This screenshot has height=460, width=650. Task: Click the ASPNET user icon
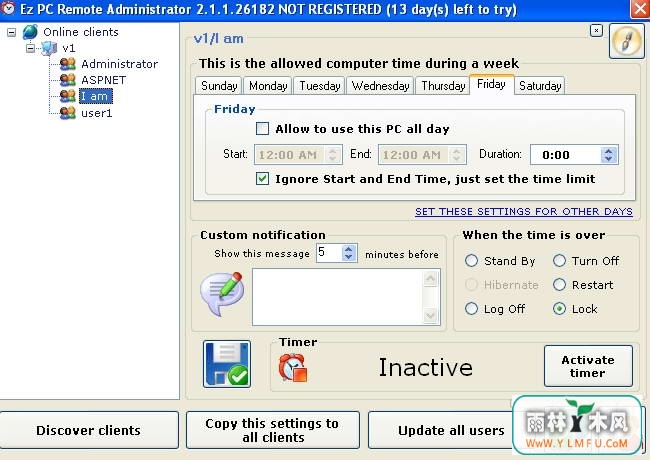(x=68, y=80)
